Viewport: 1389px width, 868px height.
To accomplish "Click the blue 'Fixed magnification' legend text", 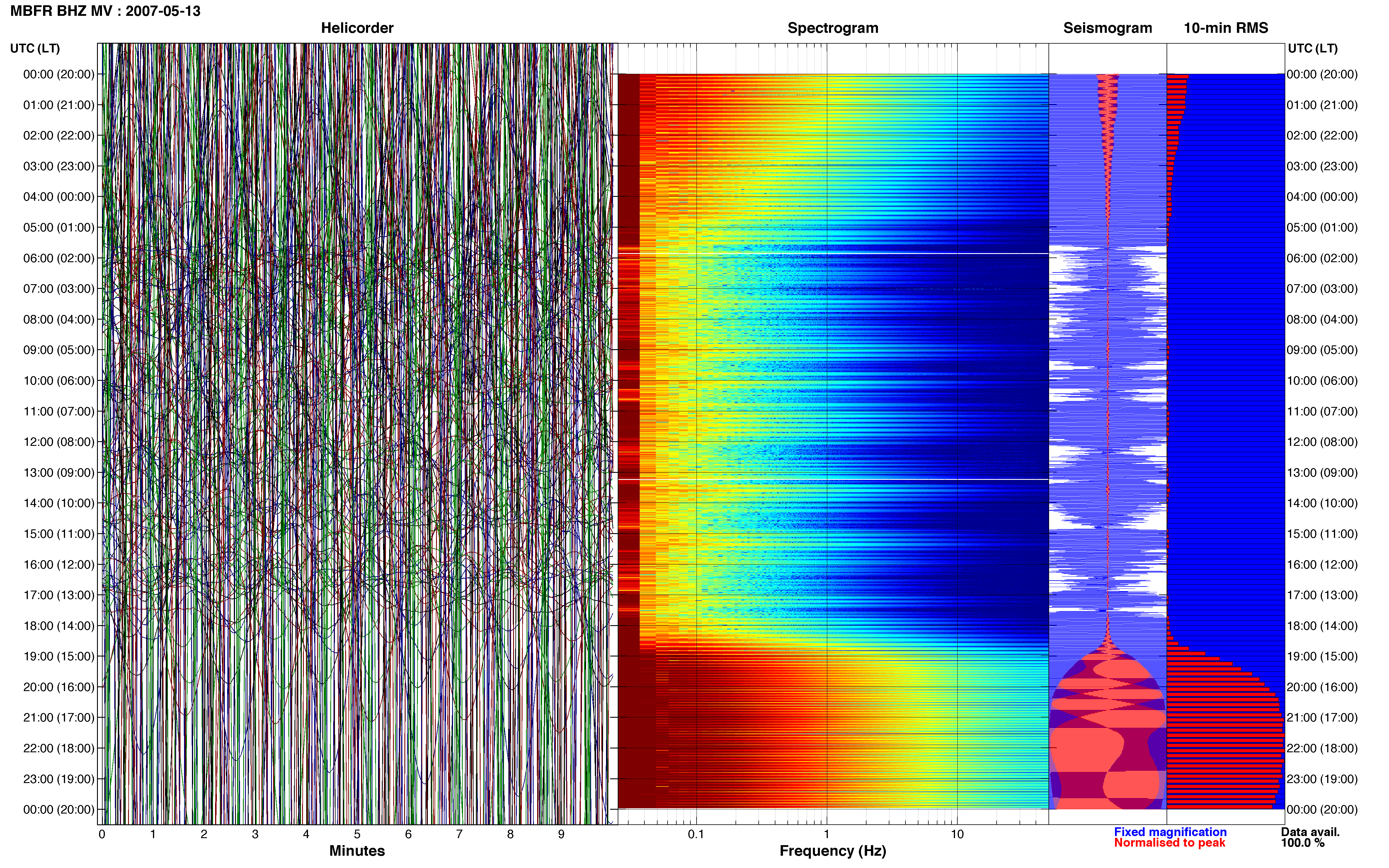I will pos(1170,832).
